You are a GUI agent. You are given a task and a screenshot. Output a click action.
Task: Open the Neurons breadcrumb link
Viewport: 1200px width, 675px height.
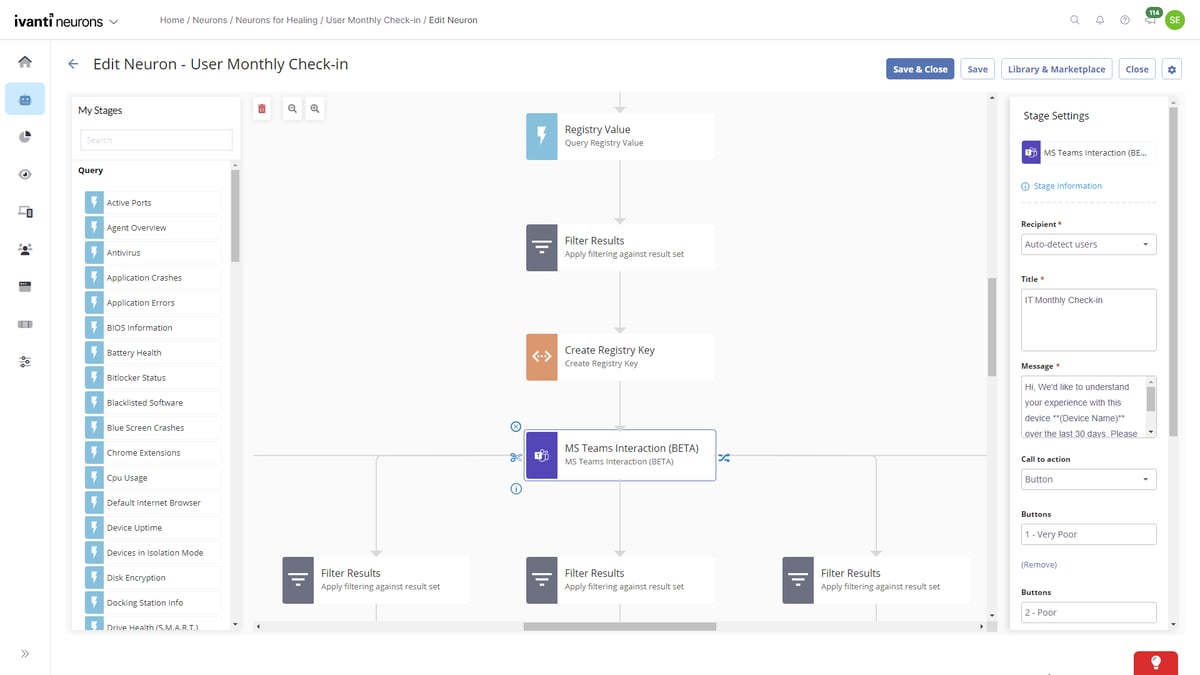(x=210, y=19)
